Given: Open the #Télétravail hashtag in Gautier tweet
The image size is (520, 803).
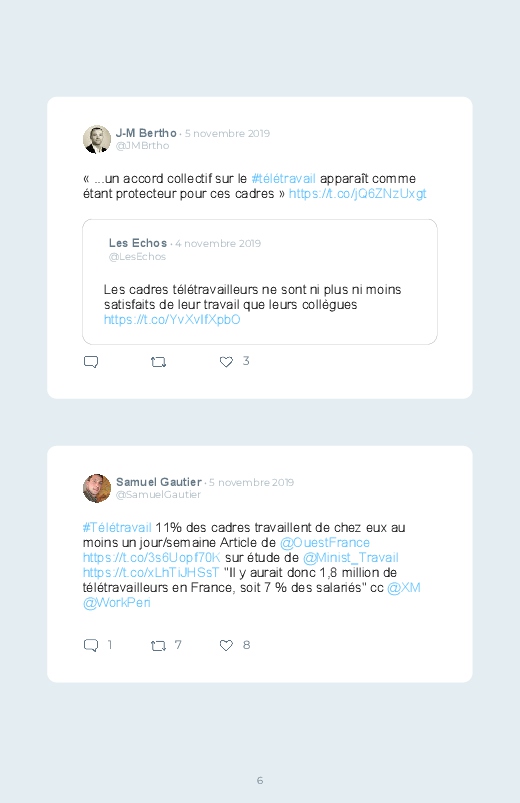Looking at the screenshot, I should pos(117,527).
